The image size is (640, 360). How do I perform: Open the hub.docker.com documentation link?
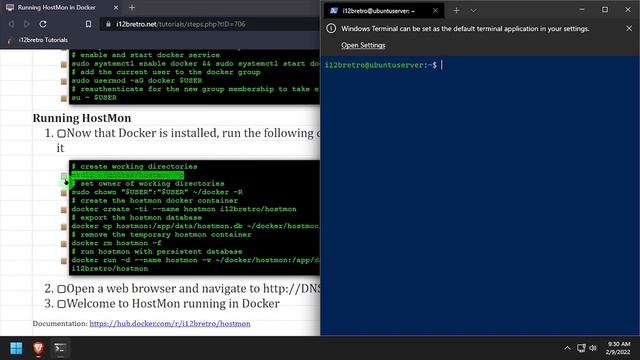coord(170,324)
